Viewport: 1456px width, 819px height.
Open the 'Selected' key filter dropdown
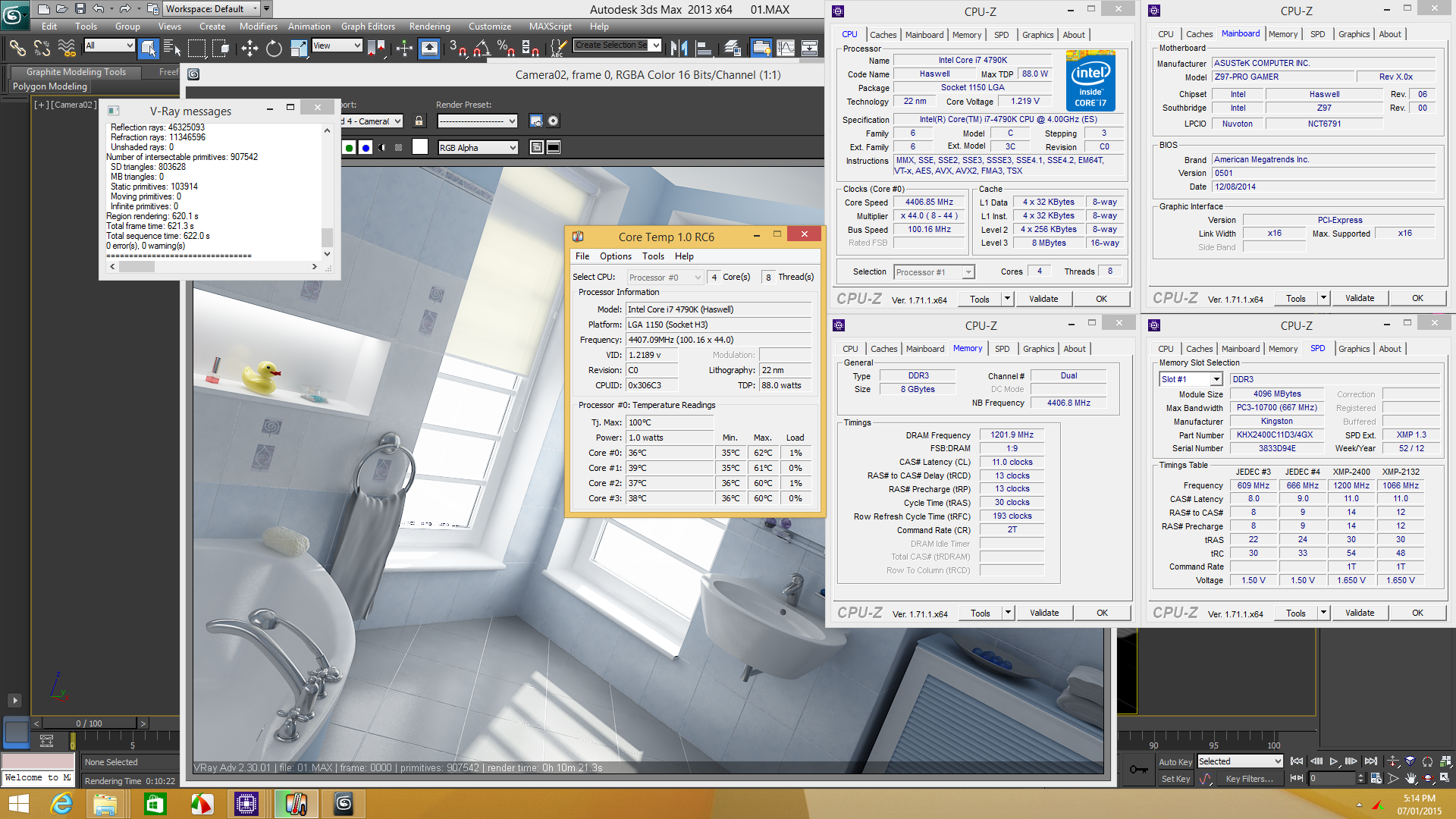tap(1240, 761)
